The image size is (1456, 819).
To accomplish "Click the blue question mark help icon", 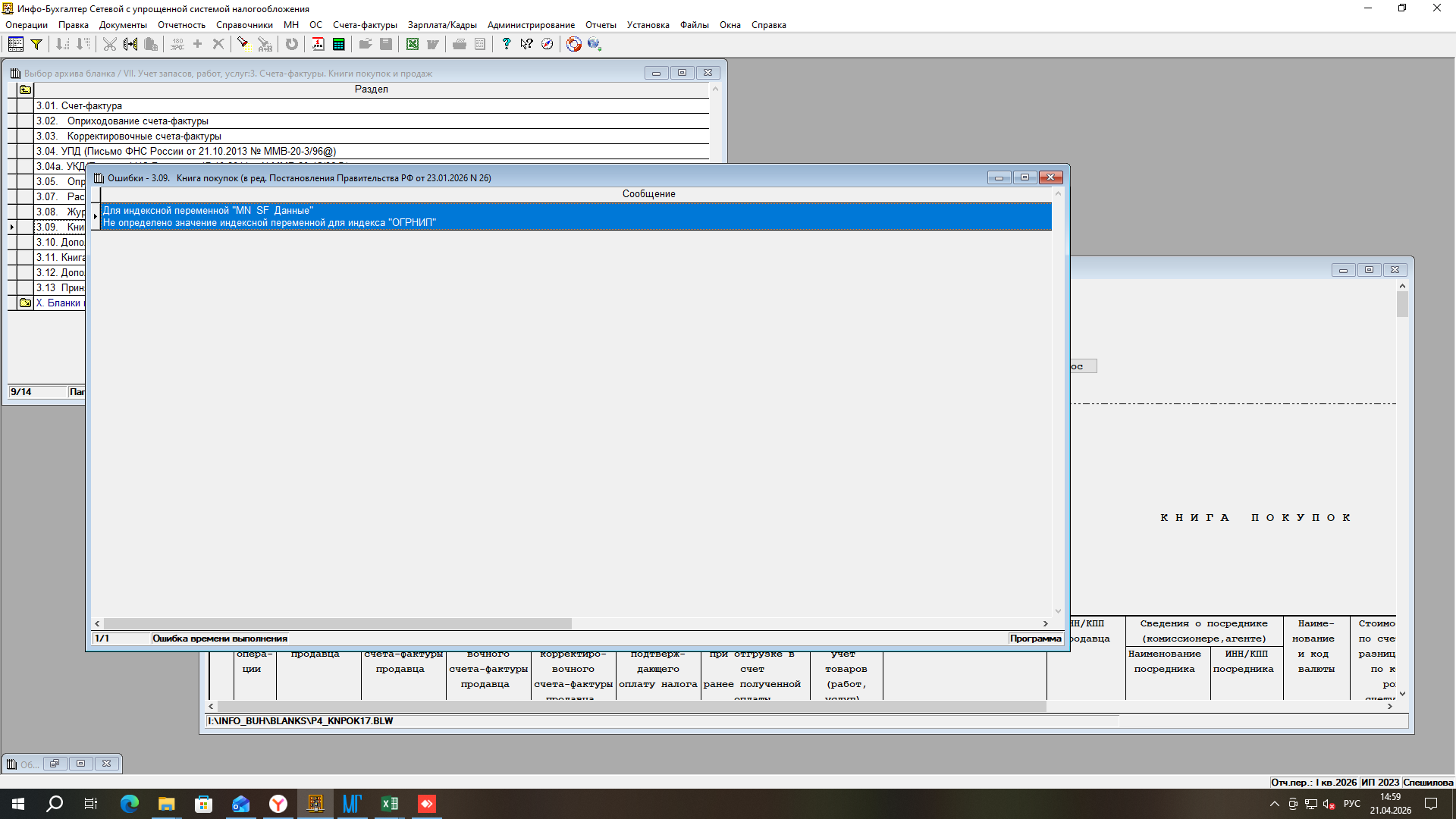I will pos(506,44).
